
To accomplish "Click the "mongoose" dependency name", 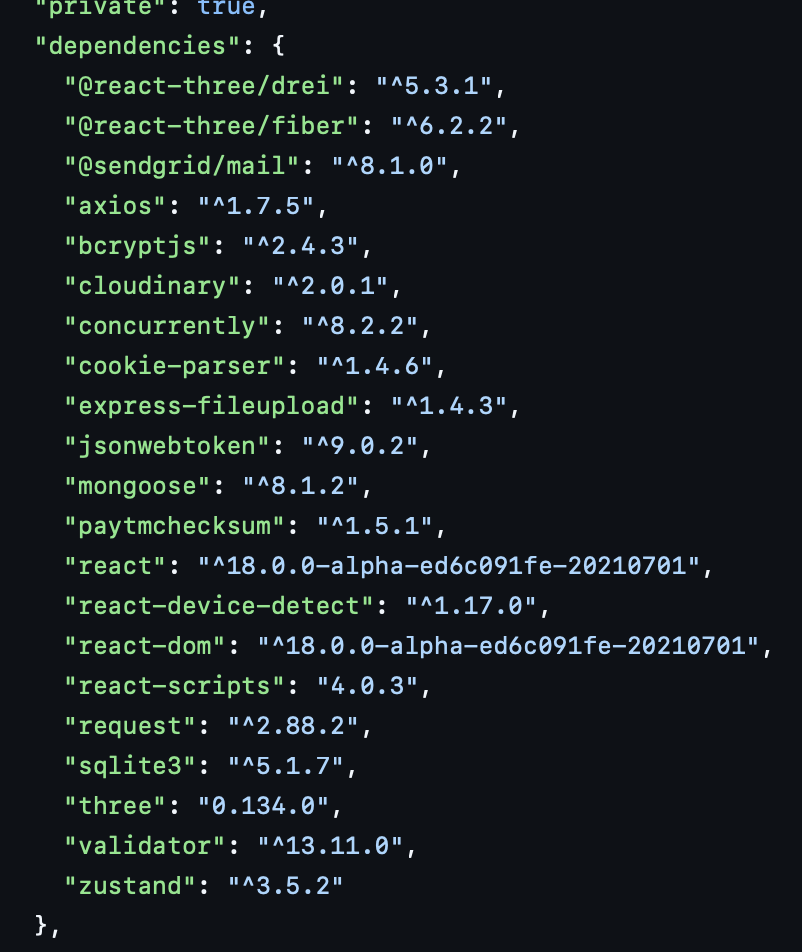I will 137,486.
